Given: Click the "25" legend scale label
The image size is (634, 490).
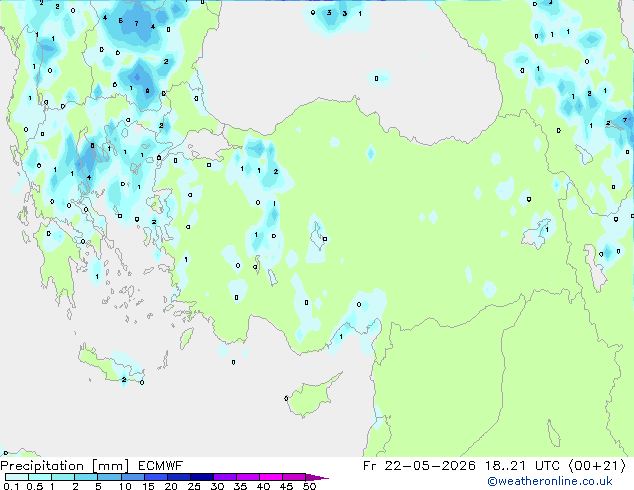Looking at the screenshot, I should (194, 486).
